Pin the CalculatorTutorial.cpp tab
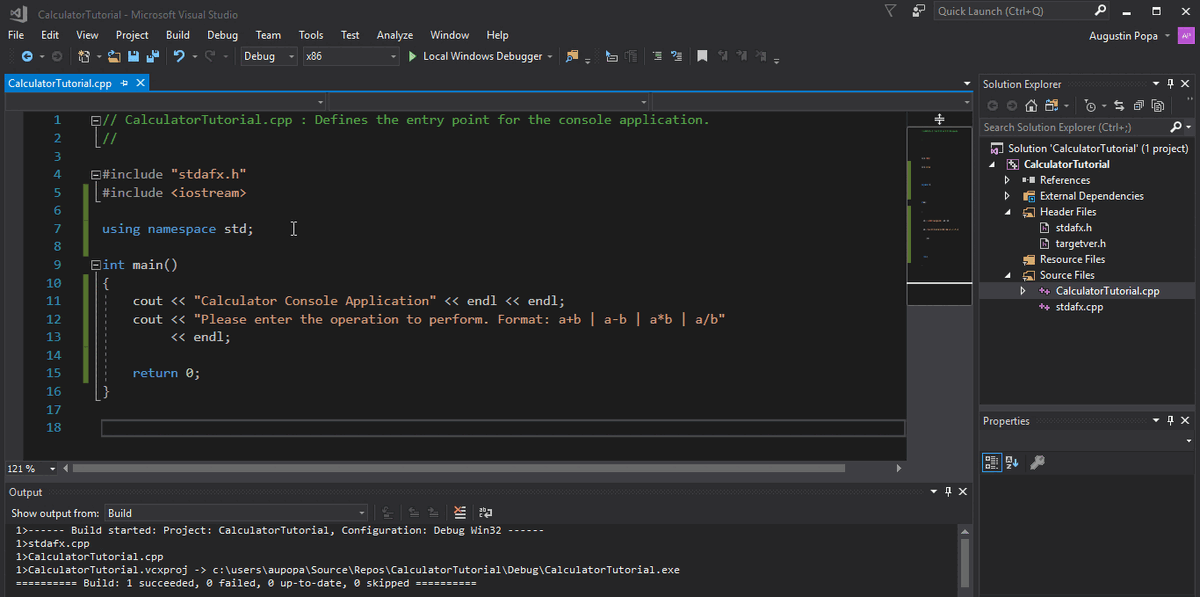 tap(125, 84)
